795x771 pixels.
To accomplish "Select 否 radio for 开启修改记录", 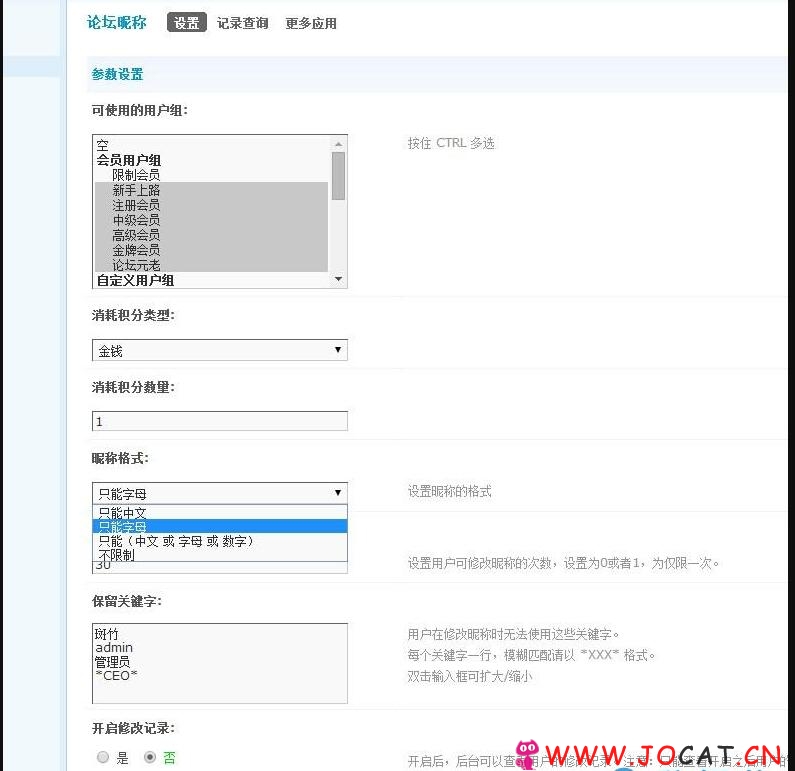I will 150,757.
